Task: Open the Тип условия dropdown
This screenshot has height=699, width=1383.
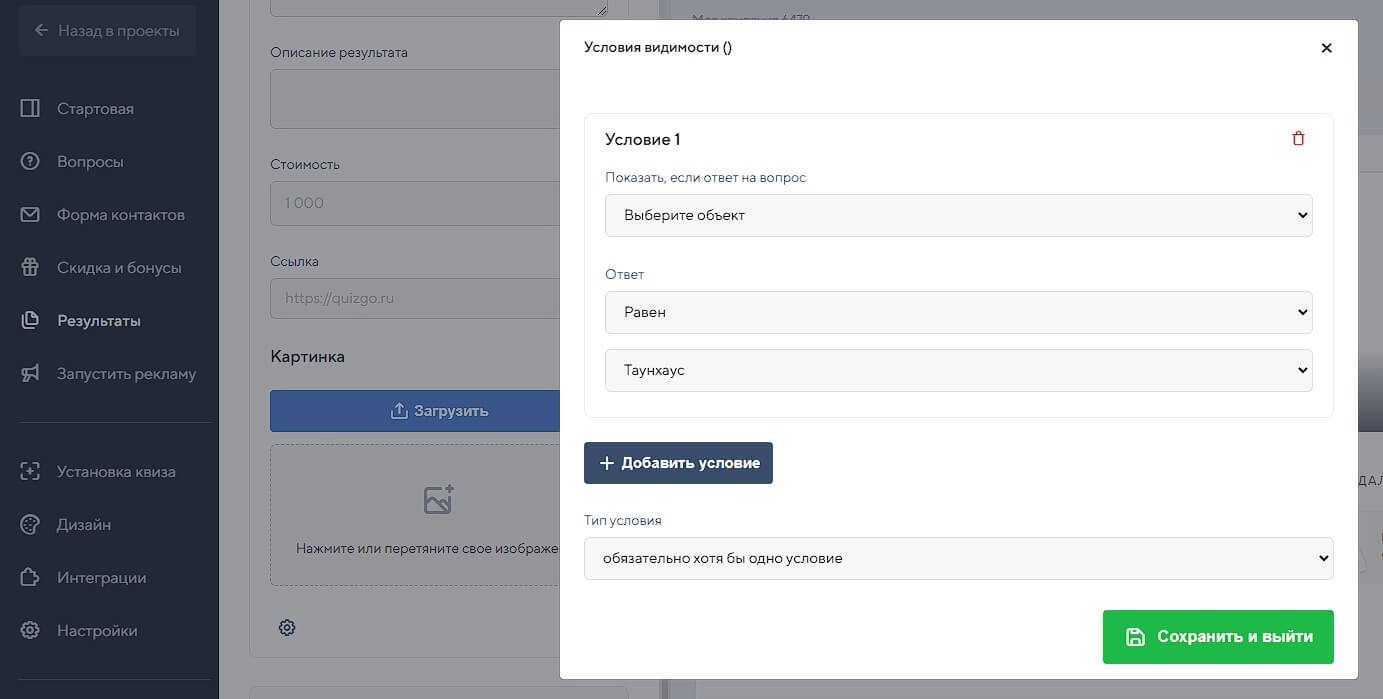Action: point(957,558)
